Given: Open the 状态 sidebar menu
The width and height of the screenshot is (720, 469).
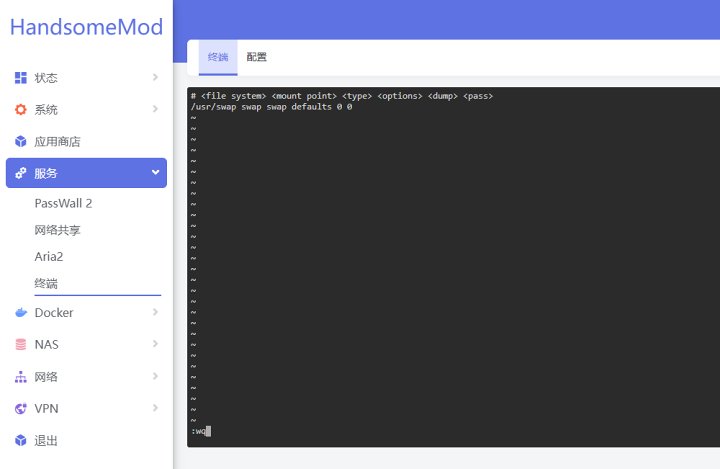Looking at the screenshot, I should (x=46, y=78).
